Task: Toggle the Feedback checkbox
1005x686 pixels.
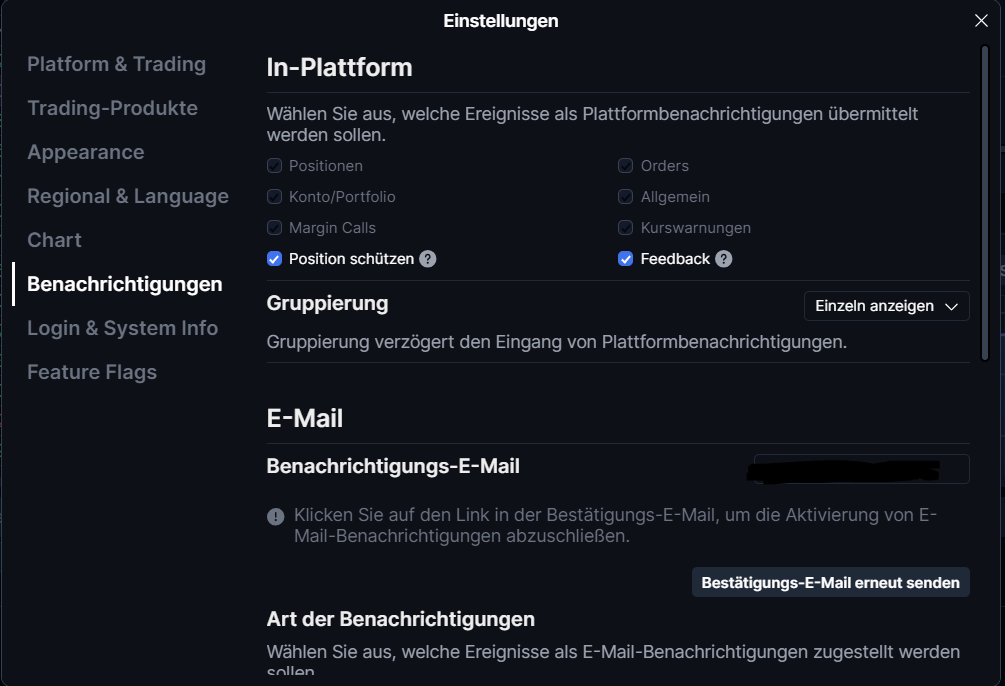Action: pos(626,259)
